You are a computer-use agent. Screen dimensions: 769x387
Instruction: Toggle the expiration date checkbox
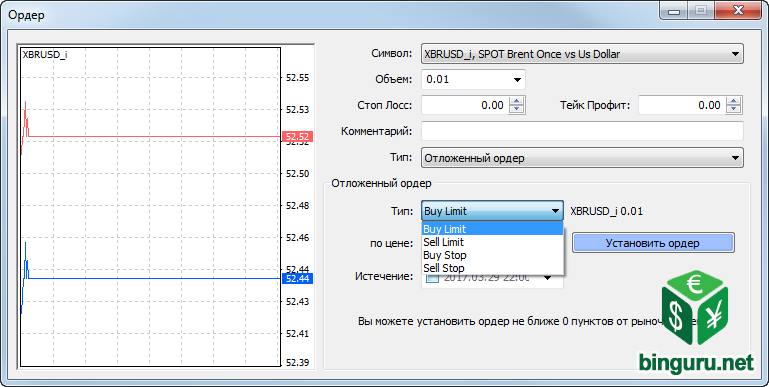[432, 278]
